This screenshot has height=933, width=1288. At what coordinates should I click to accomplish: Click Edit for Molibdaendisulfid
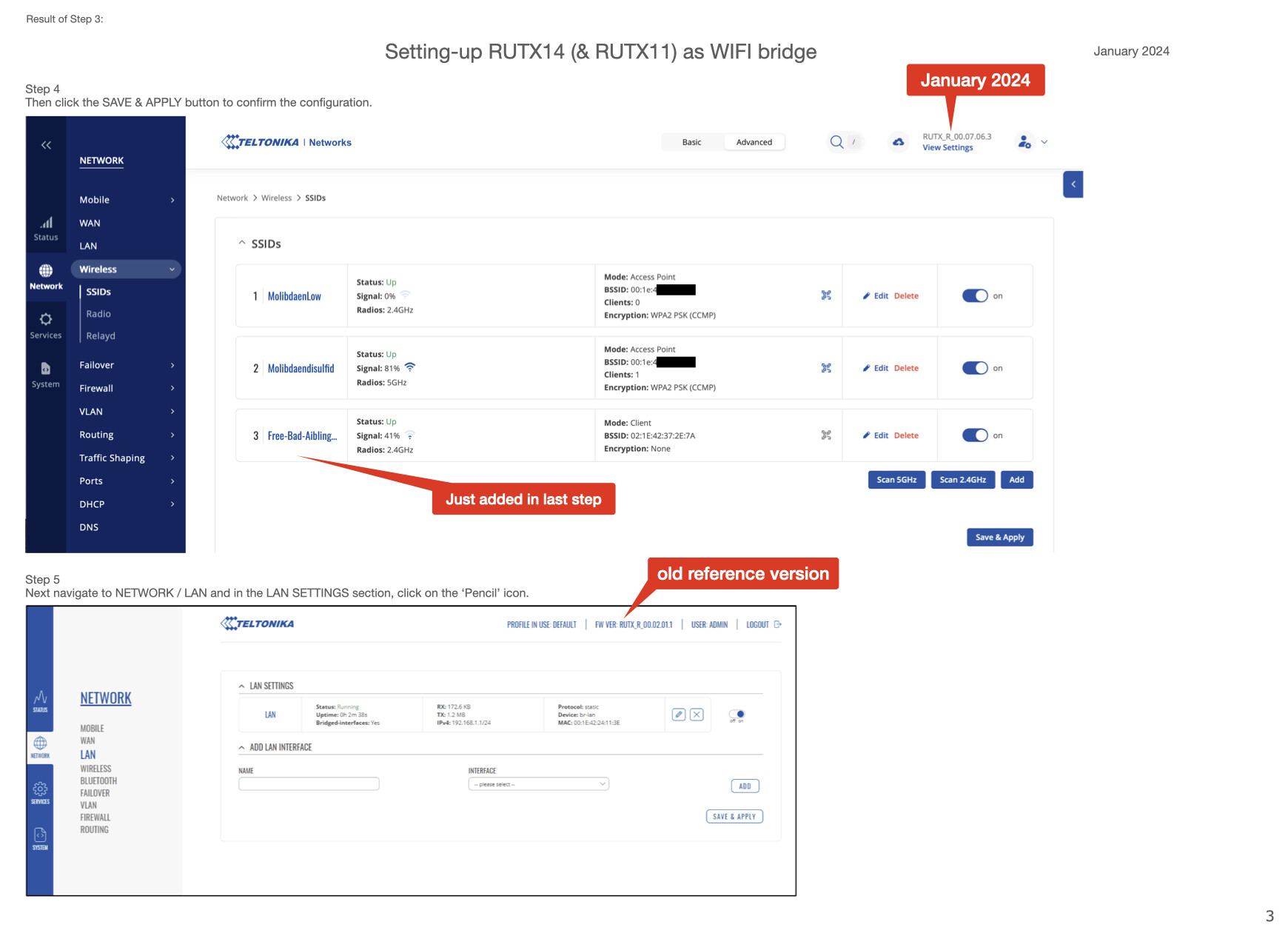click(876, 368)
